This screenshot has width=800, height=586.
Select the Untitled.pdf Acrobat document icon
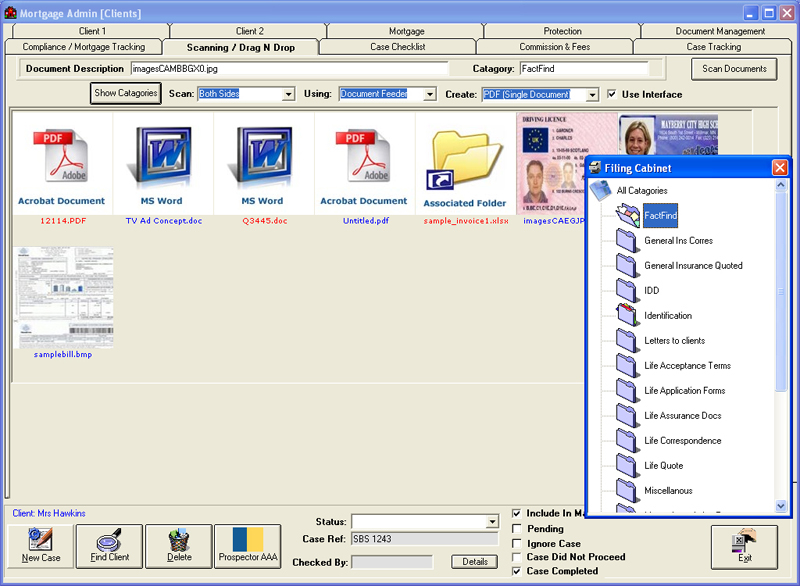pyautogui.click(x=363, y=158)
